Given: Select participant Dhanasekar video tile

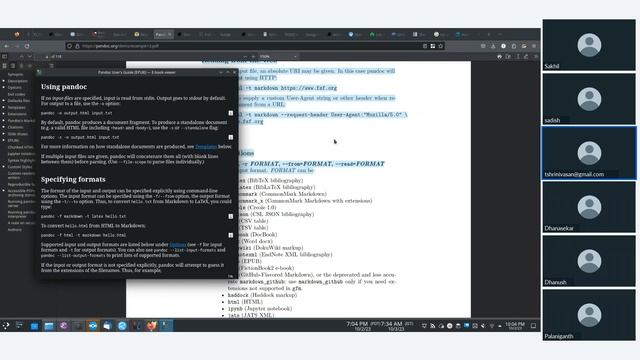Looking at the screenshot, I should (x=589, y=207).
